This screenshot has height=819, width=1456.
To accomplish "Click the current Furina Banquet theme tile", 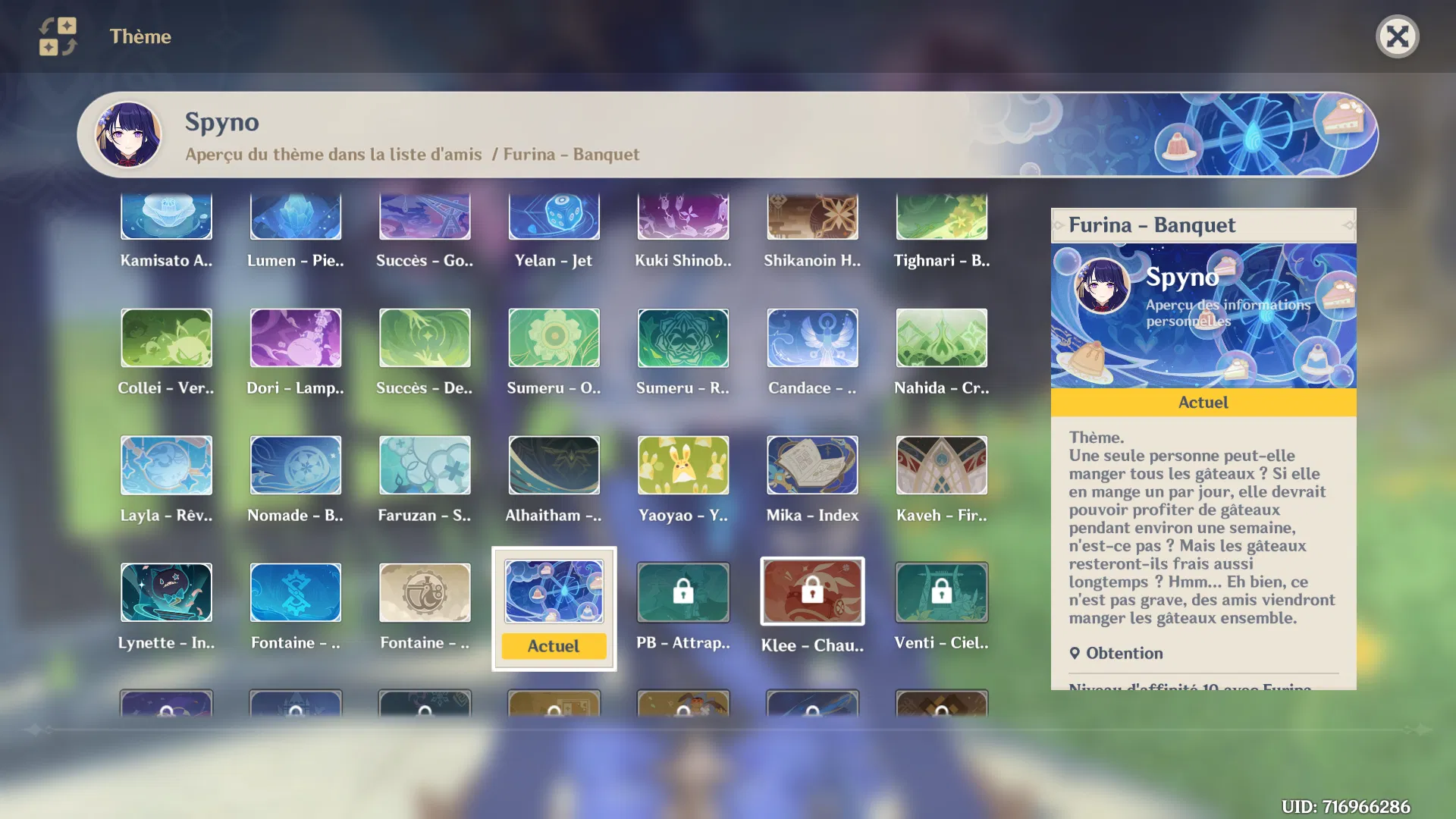I will pyautogui.click(x=554, y=592).
